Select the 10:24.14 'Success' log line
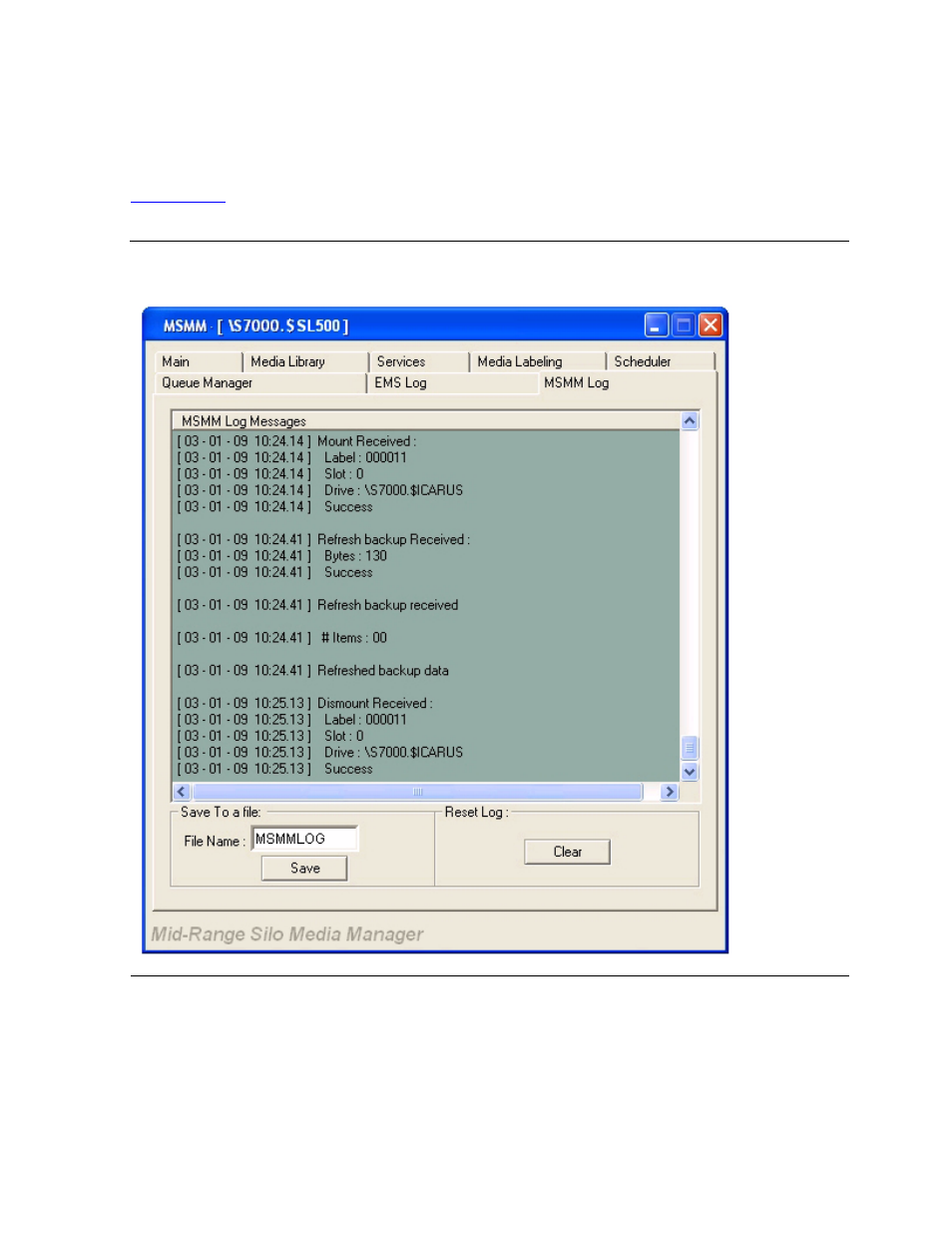This screenshot has height=1233, width=952. pos(274,507)
